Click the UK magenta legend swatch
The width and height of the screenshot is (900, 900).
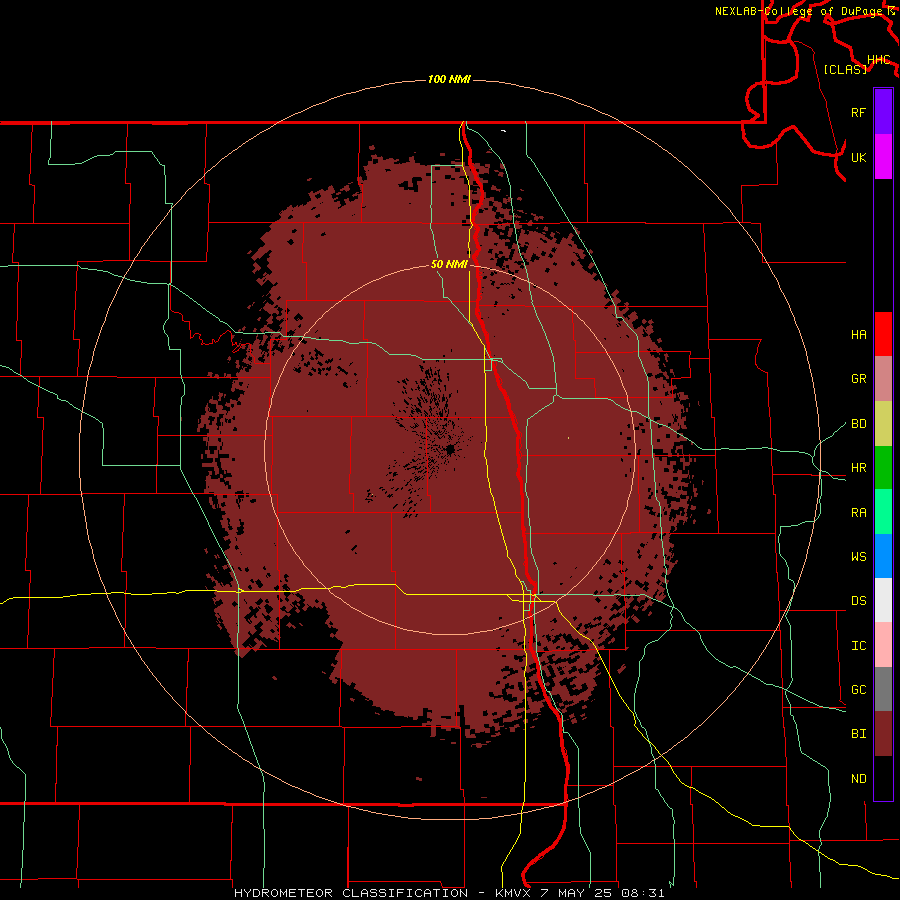coord(883,157)
